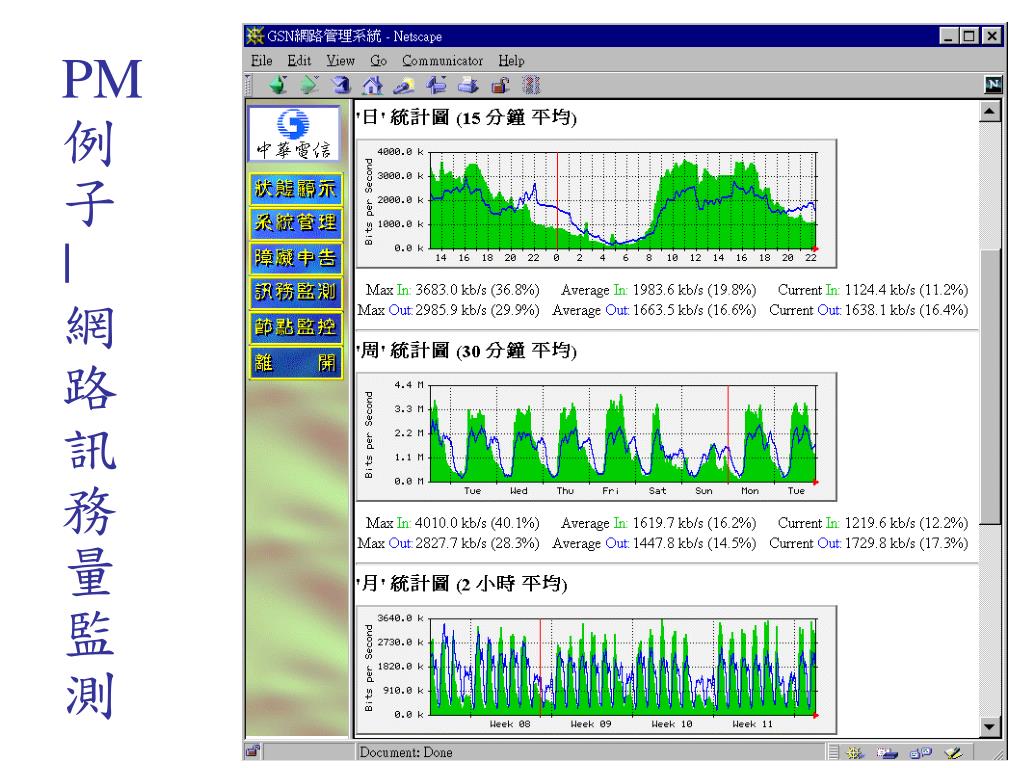Open the Security padlock icon
The image size is (1024, 768).
[500, 85]
